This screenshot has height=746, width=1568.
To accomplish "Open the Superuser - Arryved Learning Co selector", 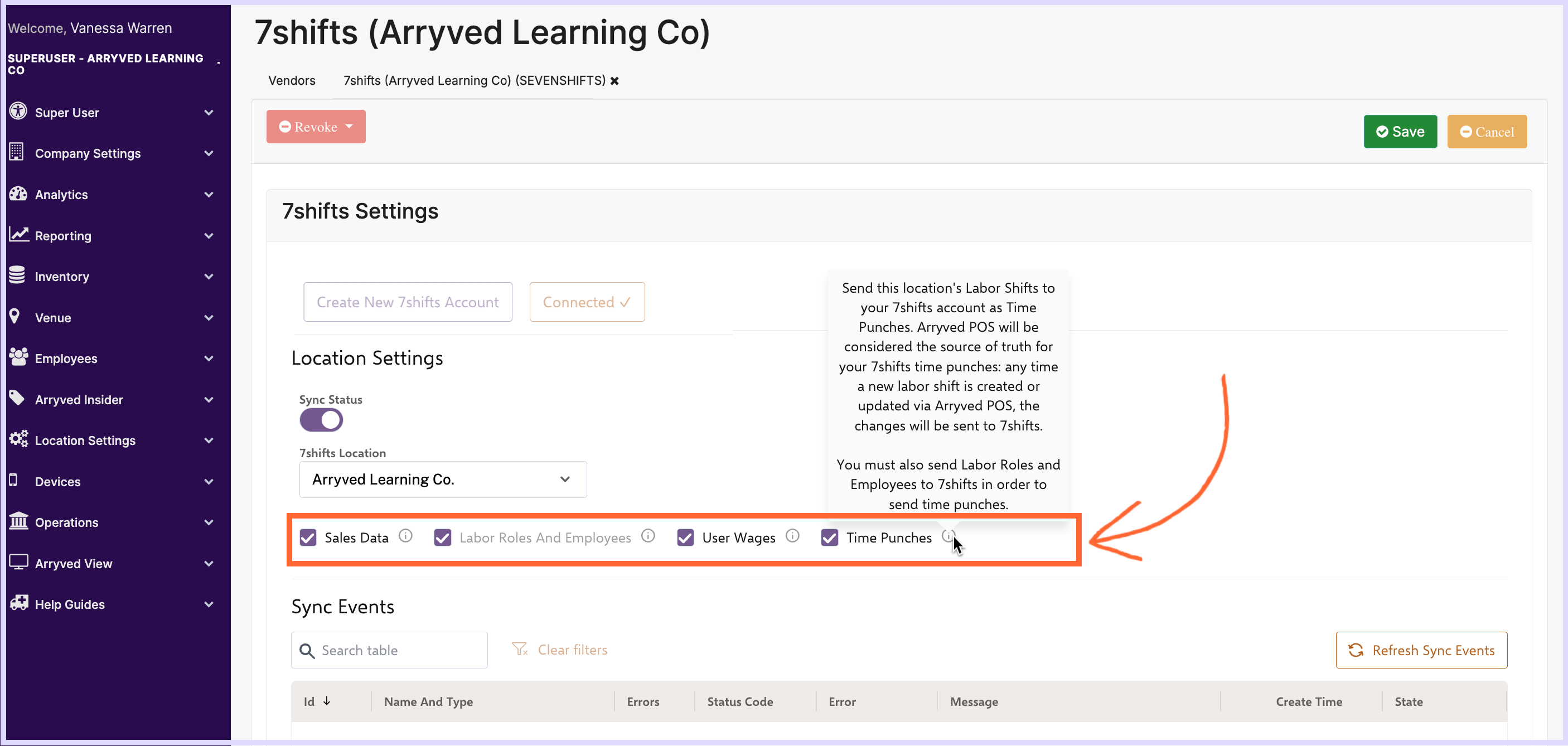I will [114, 64].
